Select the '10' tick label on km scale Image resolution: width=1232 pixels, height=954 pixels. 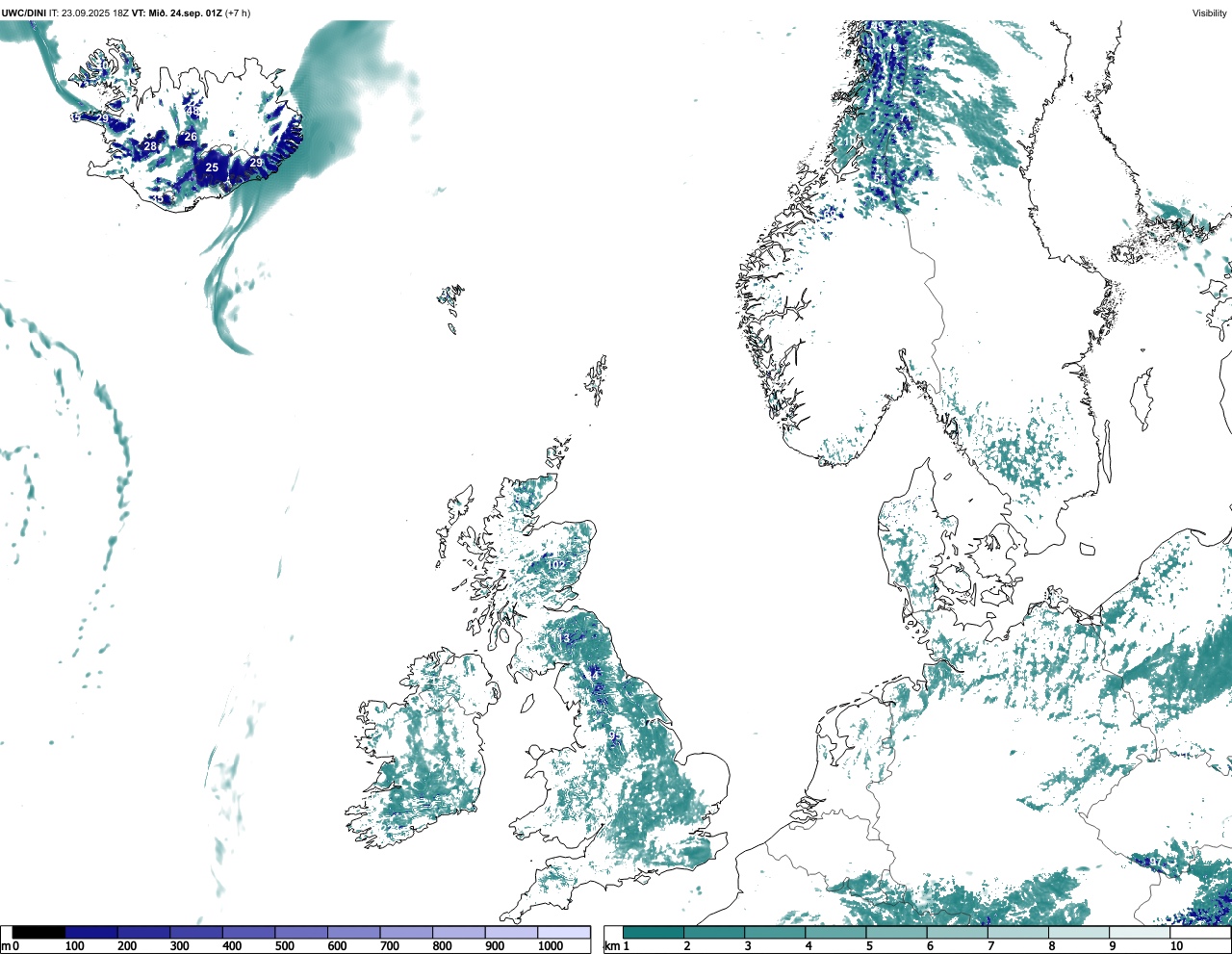[x=1176, y=946]
